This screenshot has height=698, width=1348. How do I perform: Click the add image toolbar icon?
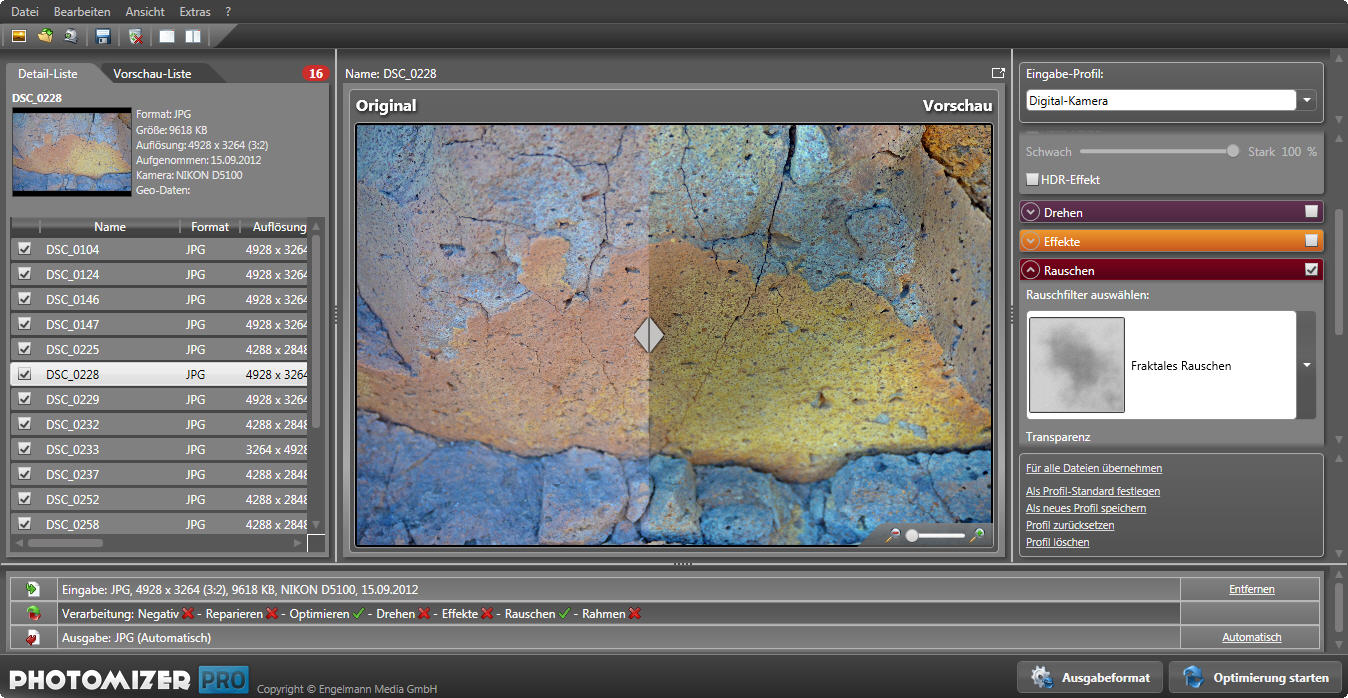click(x=18, y=37)
